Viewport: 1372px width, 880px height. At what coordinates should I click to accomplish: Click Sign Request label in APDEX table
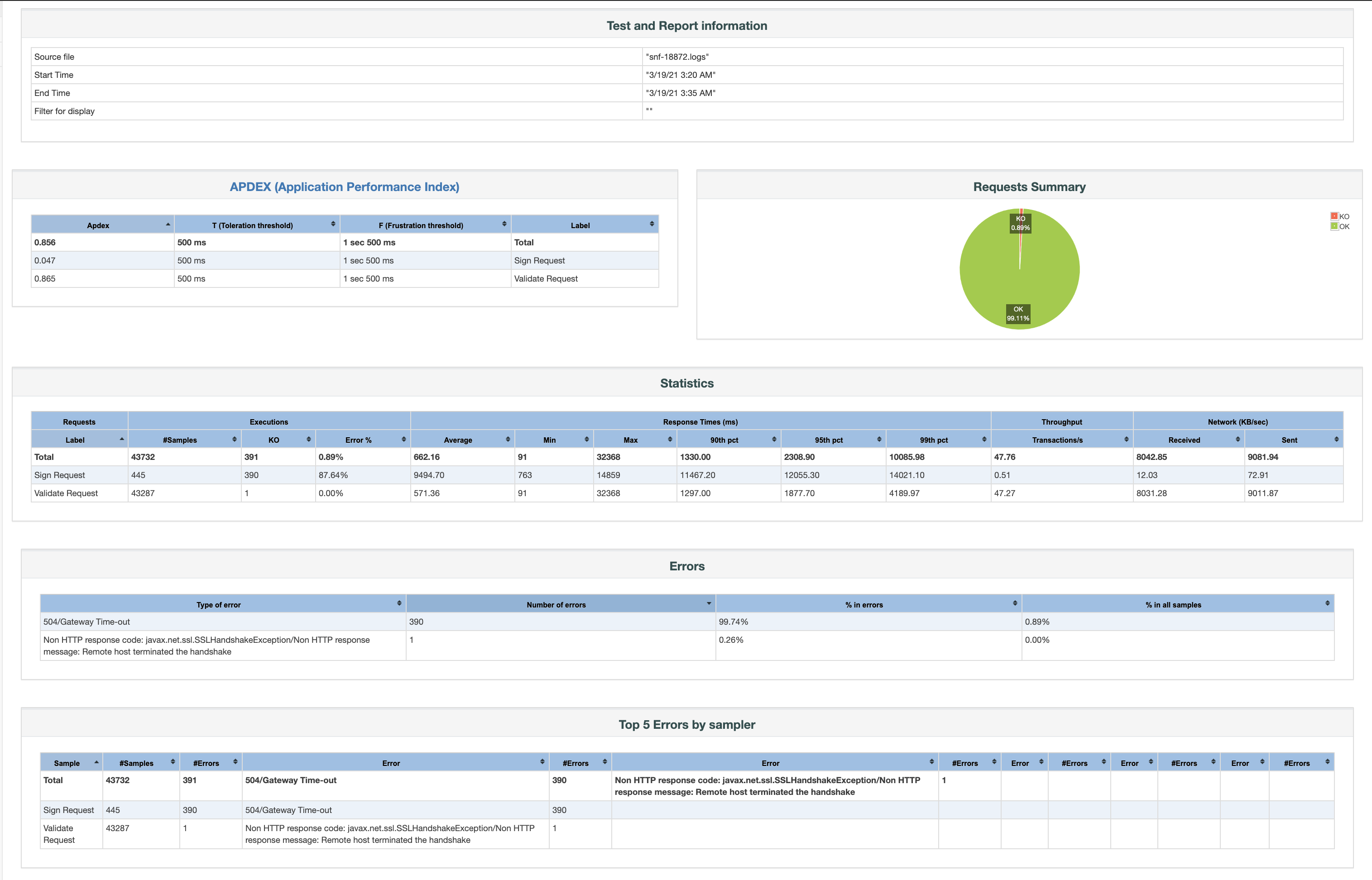(539, 261)
